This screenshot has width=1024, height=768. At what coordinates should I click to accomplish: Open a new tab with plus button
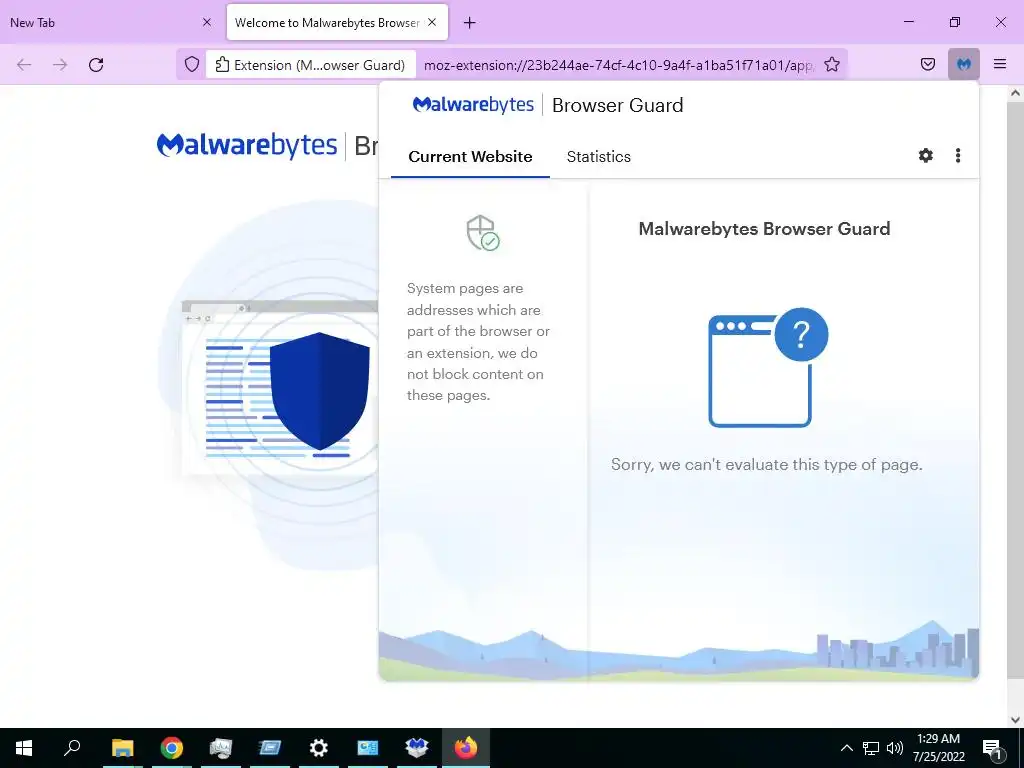470,23
